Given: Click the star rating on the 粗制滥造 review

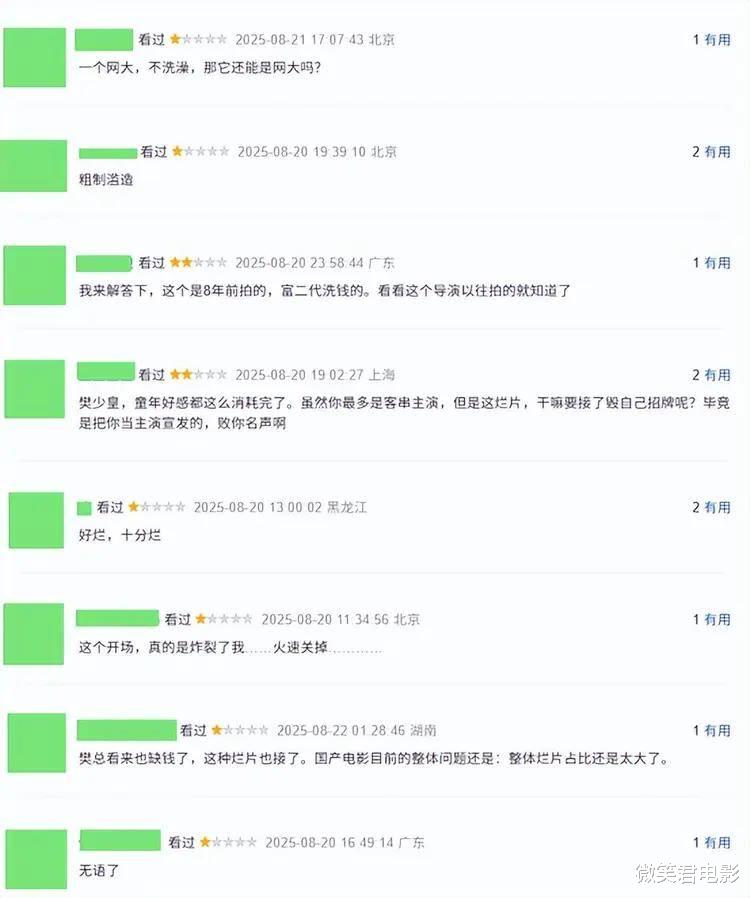Looking at the screenshot, I should (x=200, y=152).
